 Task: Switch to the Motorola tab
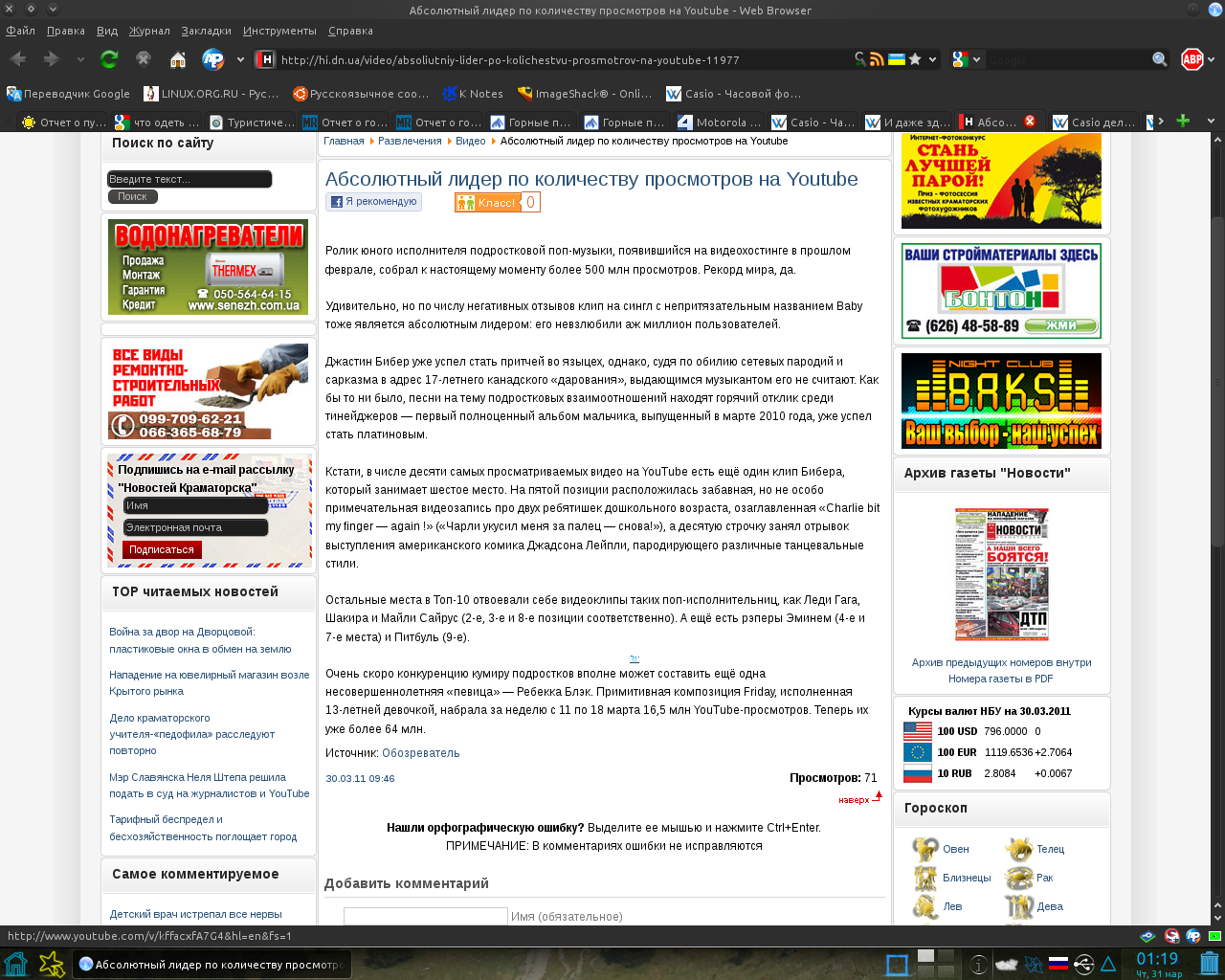[719, 122]
